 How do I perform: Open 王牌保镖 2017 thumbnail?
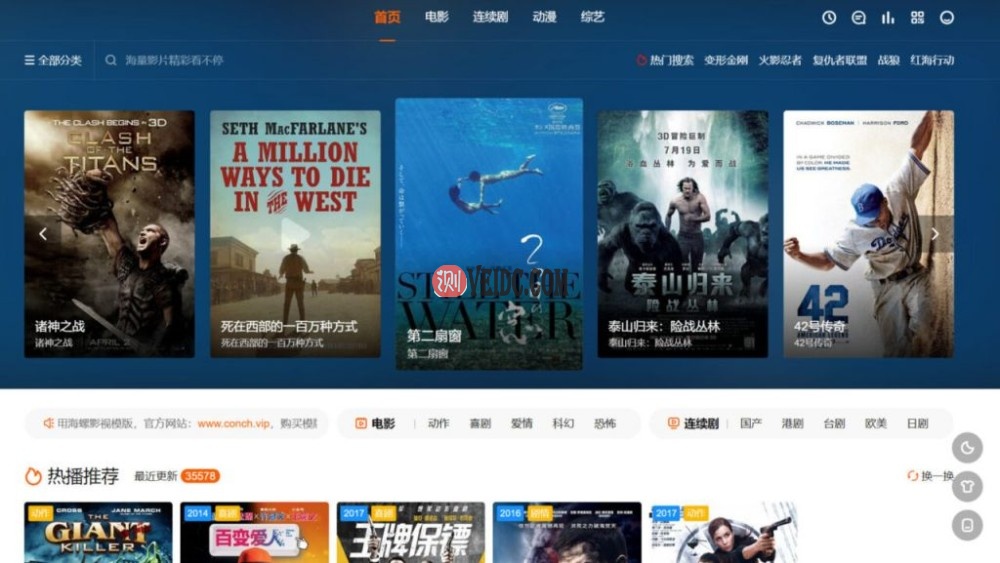click(411, 532)
